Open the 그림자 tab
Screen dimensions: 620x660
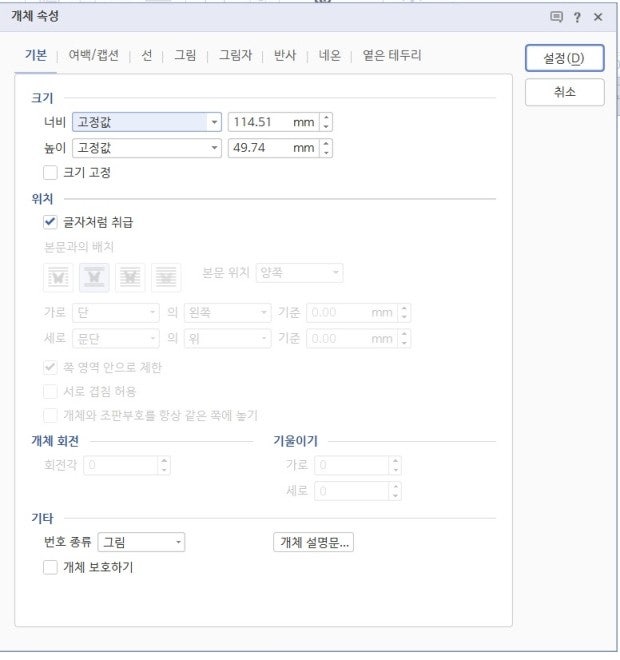coord(235,56)
